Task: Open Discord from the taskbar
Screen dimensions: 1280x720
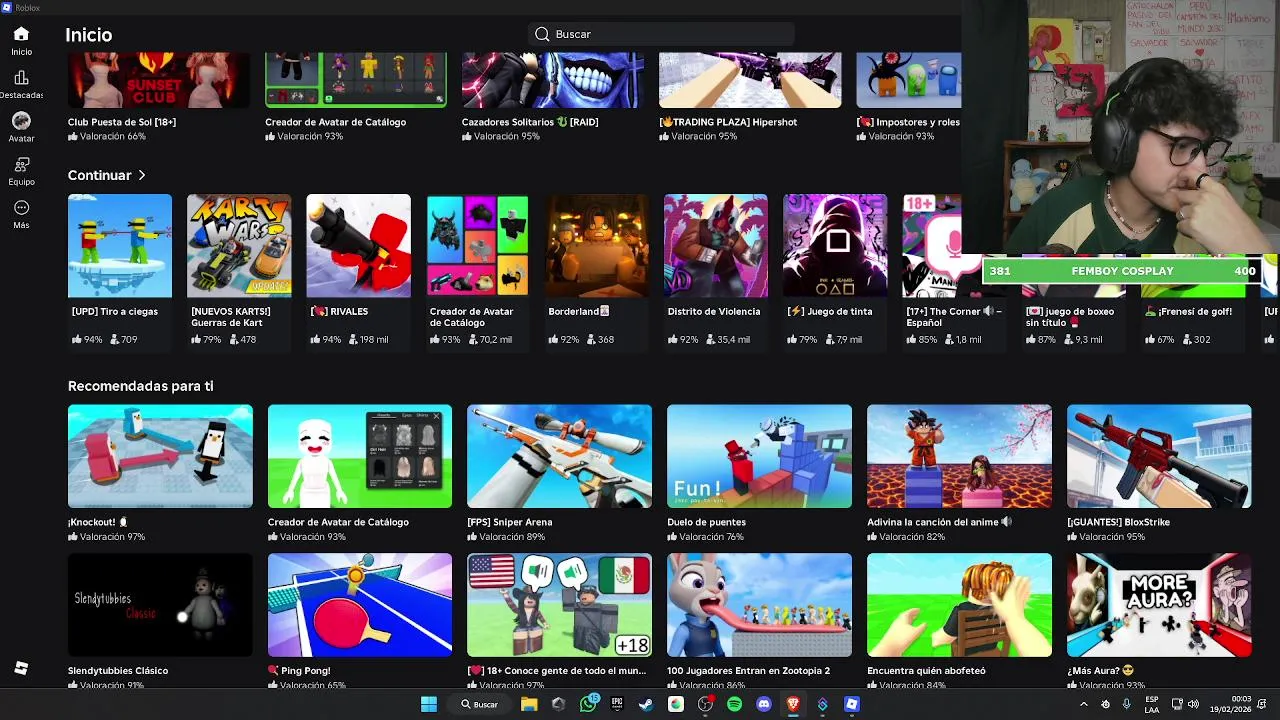Action: pyautogui.click(x=764, y=704)
